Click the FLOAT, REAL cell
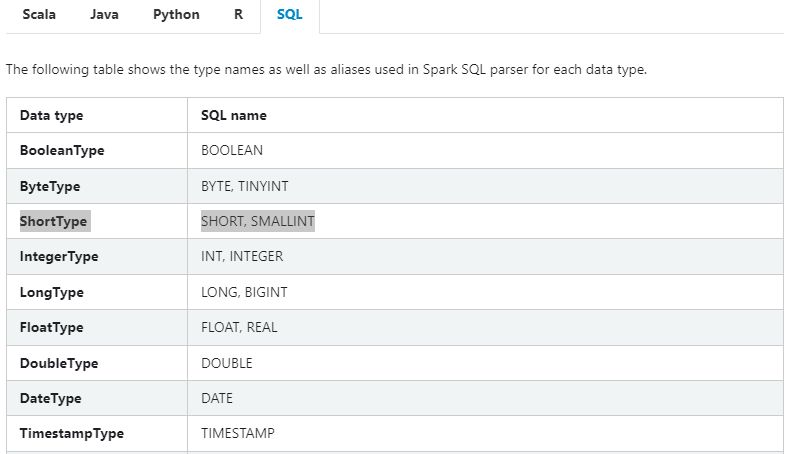Screen dimensions: 795x454 tap(239, 327)
